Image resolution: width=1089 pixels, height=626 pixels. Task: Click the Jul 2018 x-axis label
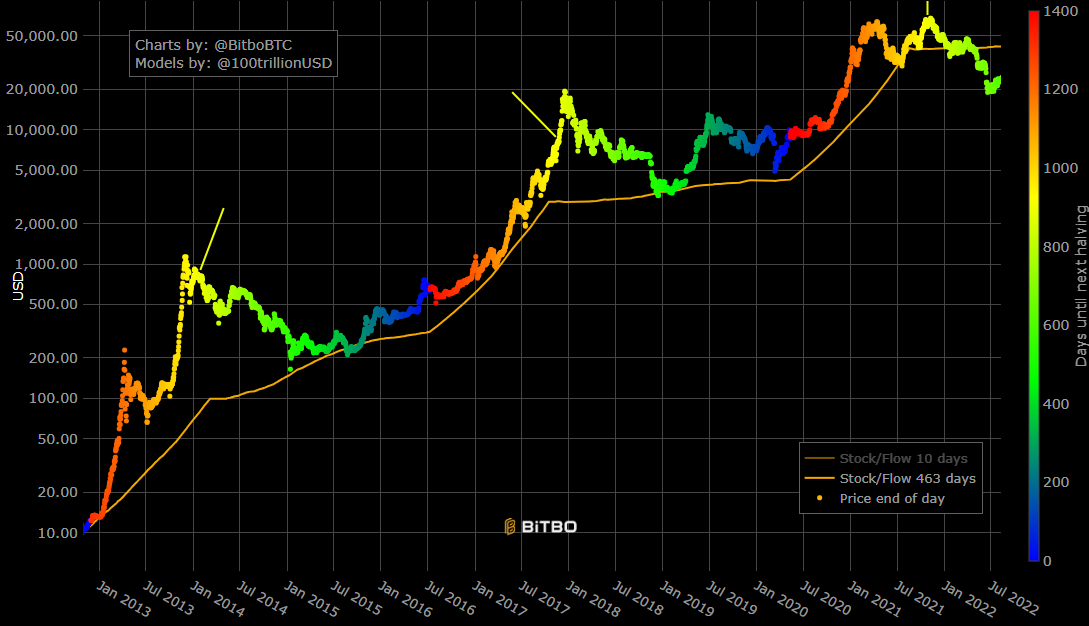[638, 599]
